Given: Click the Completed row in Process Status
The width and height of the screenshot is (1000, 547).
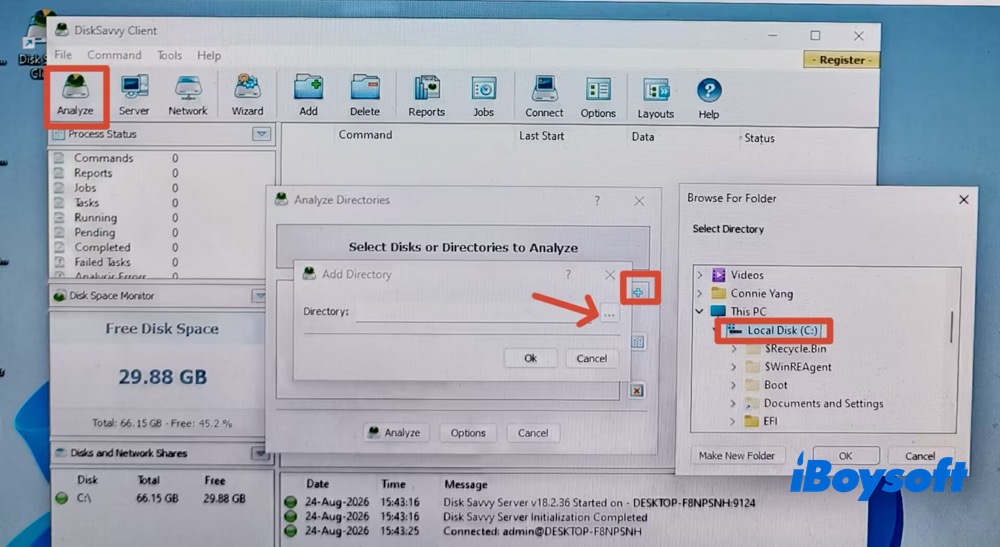Looking at the screenshot, I should (x=117, y=247).
